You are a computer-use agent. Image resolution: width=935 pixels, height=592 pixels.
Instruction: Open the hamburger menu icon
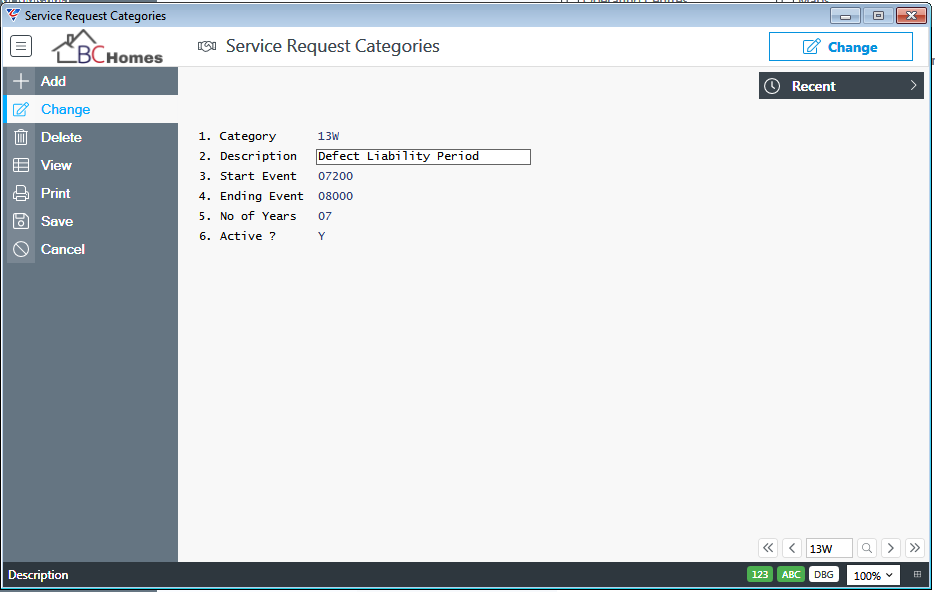tap(21, 46)
